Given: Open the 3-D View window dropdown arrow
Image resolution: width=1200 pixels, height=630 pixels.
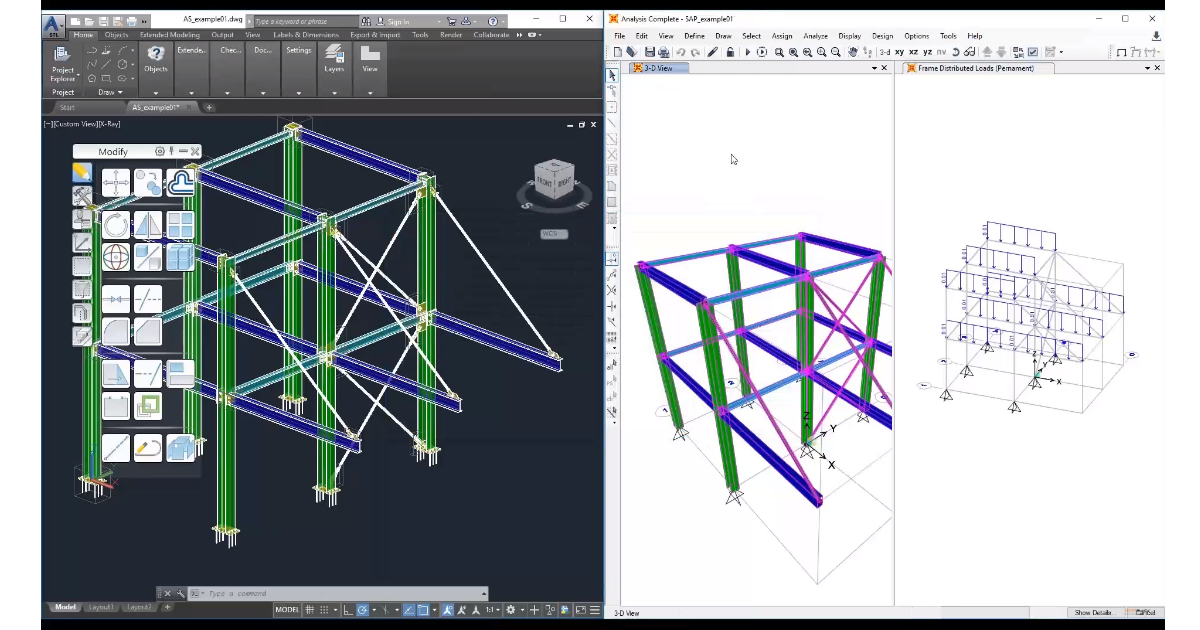Looking at the screenshot, I should point(873,68).
